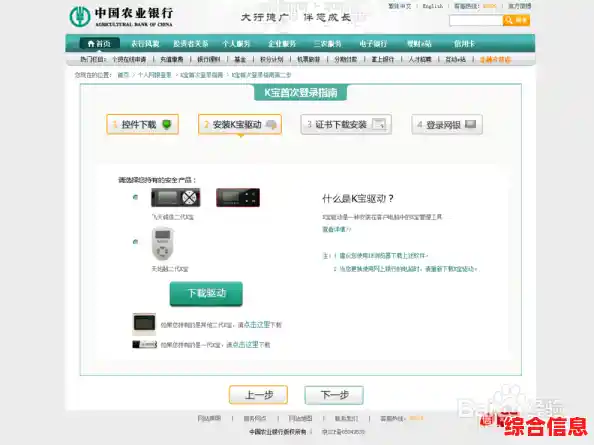Click the black K宝 device with X button
Screen dimensions: 594x445
(x=176, y=197)
